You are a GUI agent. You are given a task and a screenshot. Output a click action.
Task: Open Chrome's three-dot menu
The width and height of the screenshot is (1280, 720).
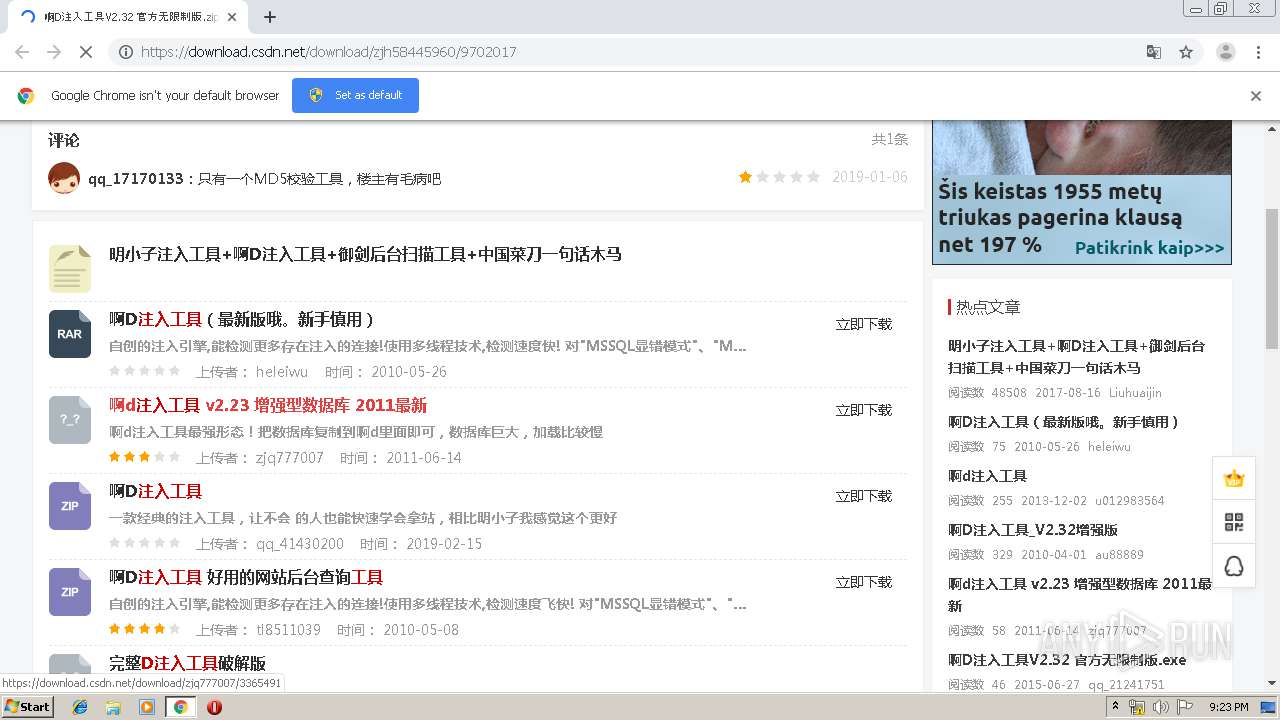[1258, 52]
